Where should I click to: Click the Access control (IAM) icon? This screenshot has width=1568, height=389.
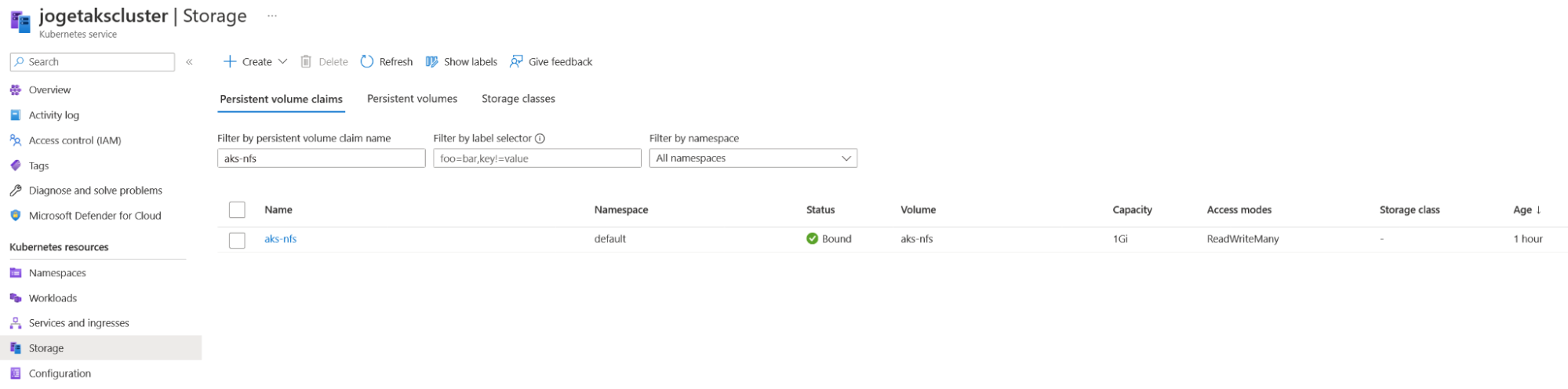[x=16, y=140]
